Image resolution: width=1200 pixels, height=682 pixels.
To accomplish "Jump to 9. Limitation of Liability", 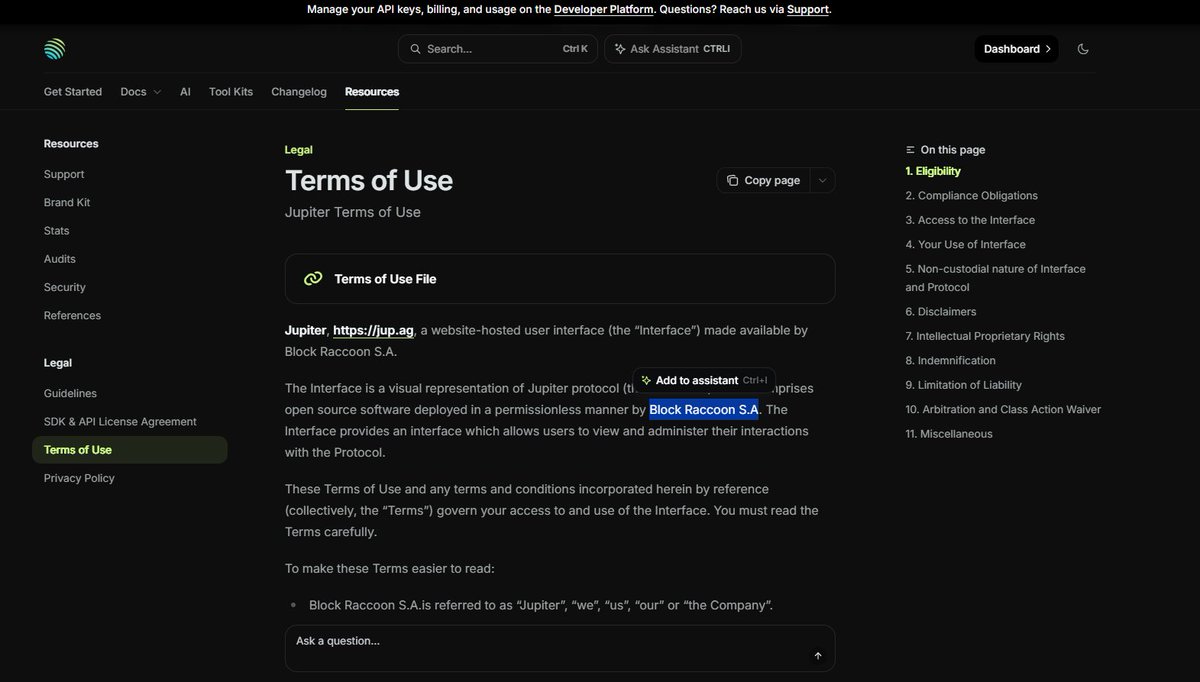I will click(964, 385).
